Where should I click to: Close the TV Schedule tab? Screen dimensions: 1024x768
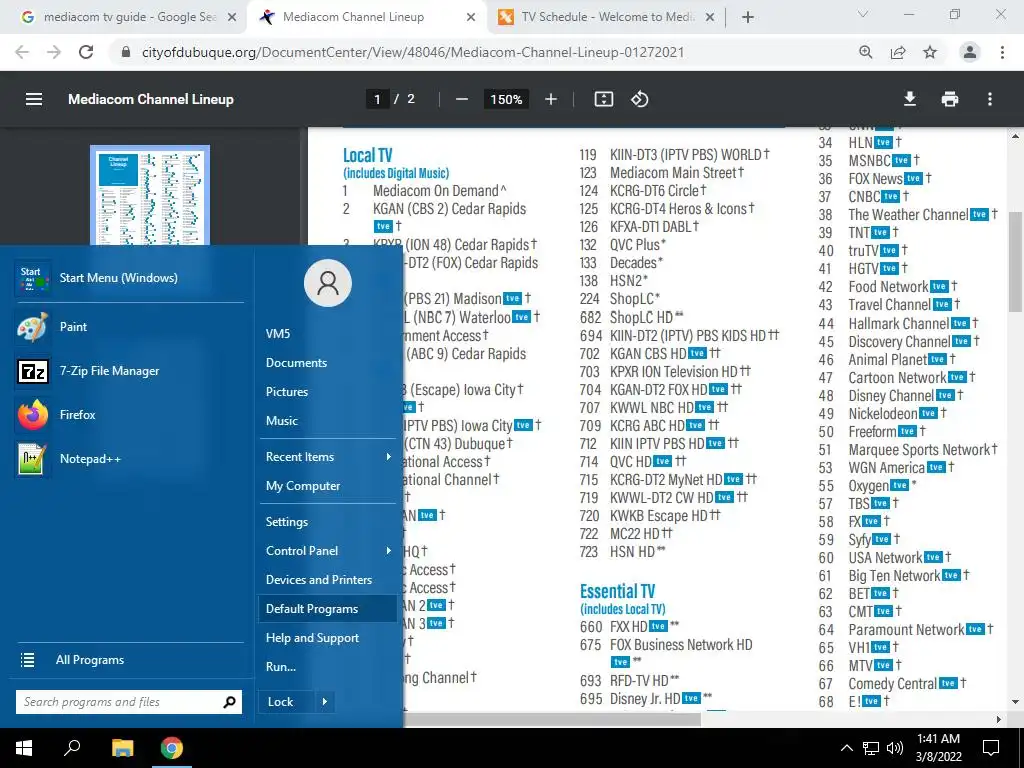[x=711, y=17]
